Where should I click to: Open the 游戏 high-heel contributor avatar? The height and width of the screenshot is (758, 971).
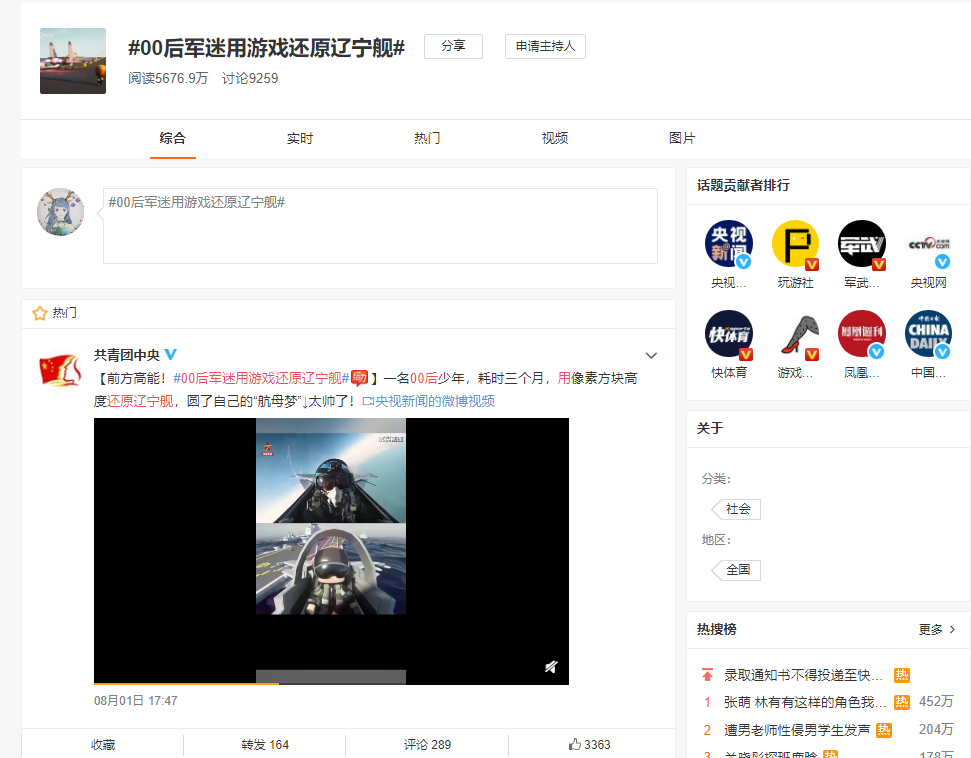[x=796, y=334]
